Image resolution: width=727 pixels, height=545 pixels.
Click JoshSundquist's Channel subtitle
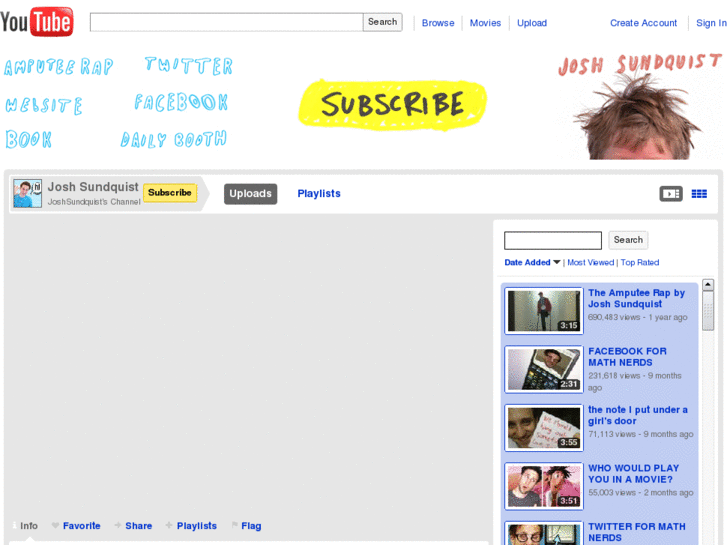[x=94, y=202]
